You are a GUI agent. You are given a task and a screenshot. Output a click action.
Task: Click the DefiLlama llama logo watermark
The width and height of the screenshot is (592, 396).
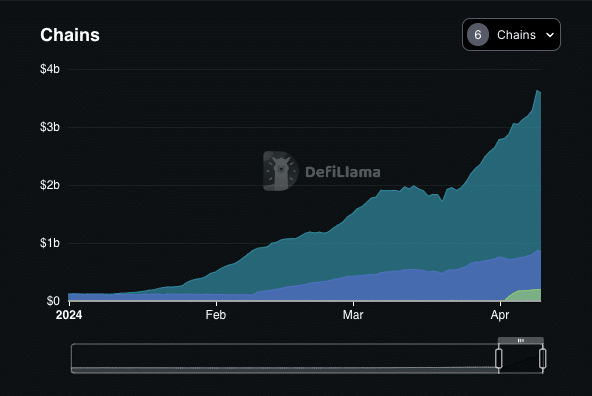(x=280, y=171)
